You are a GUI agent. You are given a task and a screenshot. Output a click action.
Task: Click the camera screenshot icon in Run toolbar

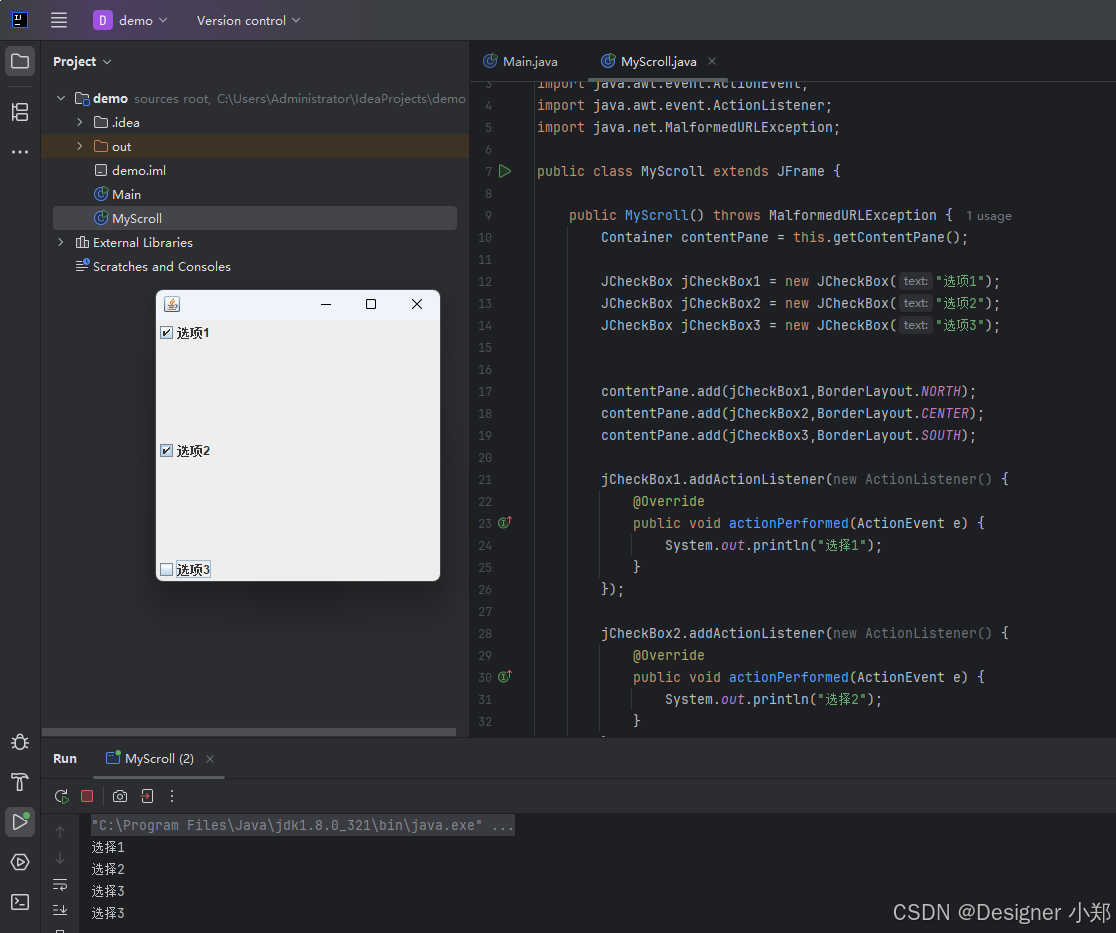click(120, 796)
